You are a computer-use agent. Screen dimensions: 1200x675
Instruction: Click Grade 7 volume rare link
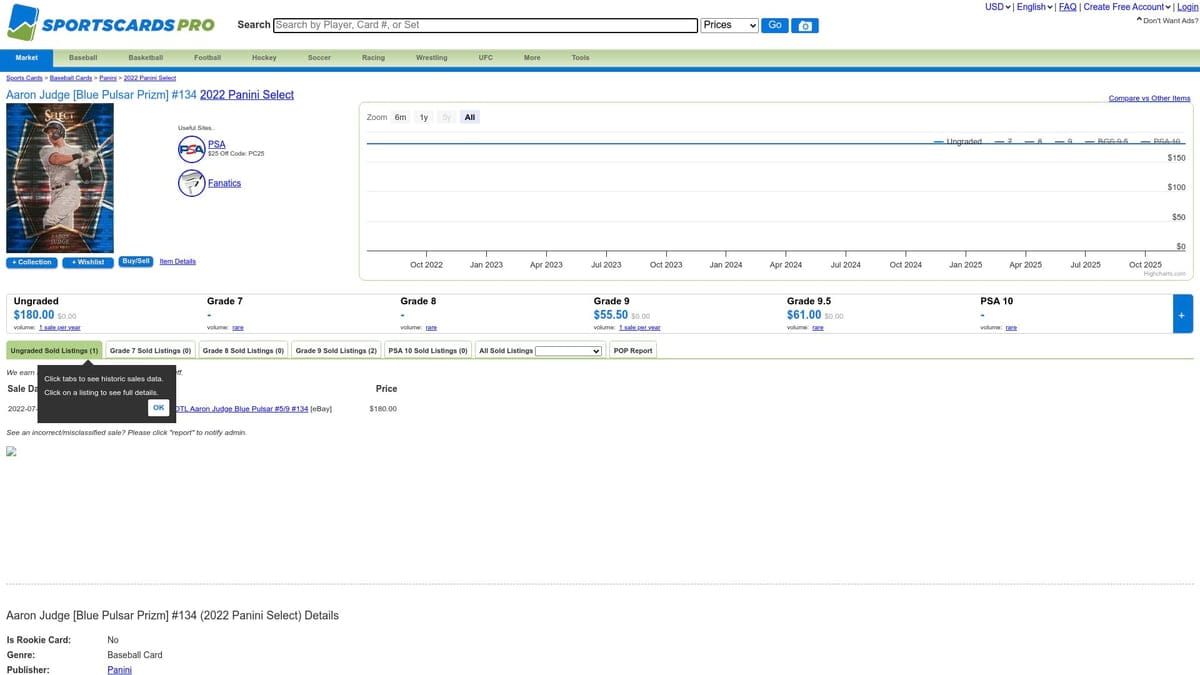point(238,328)
